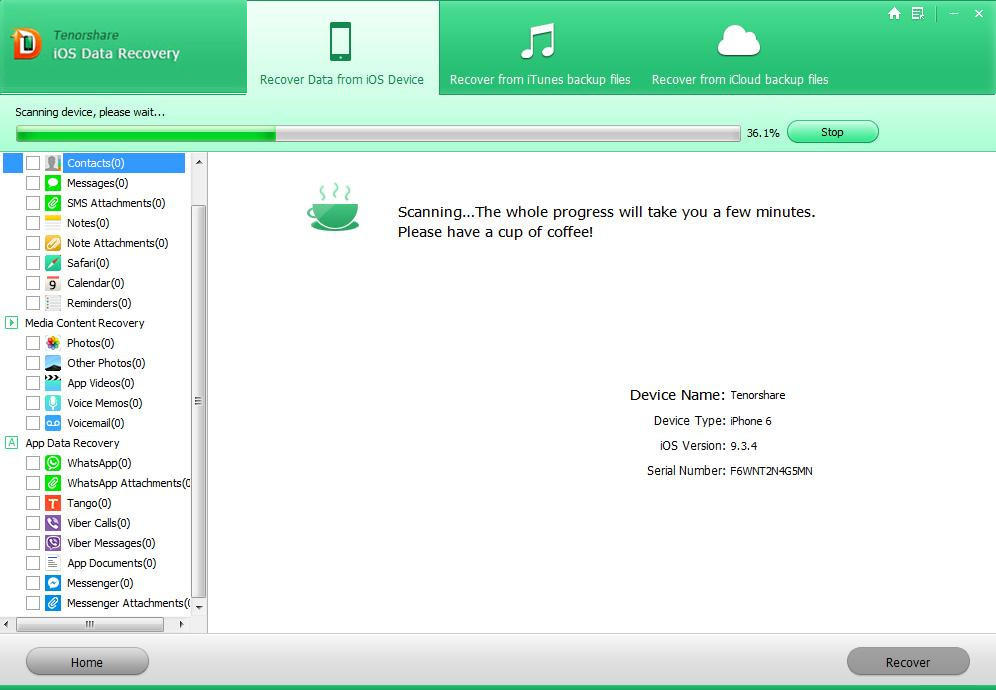This screenshot has width=996, height=690.
Task: Select Voicemail(0) in the list
Action: (x=95, y=423)
